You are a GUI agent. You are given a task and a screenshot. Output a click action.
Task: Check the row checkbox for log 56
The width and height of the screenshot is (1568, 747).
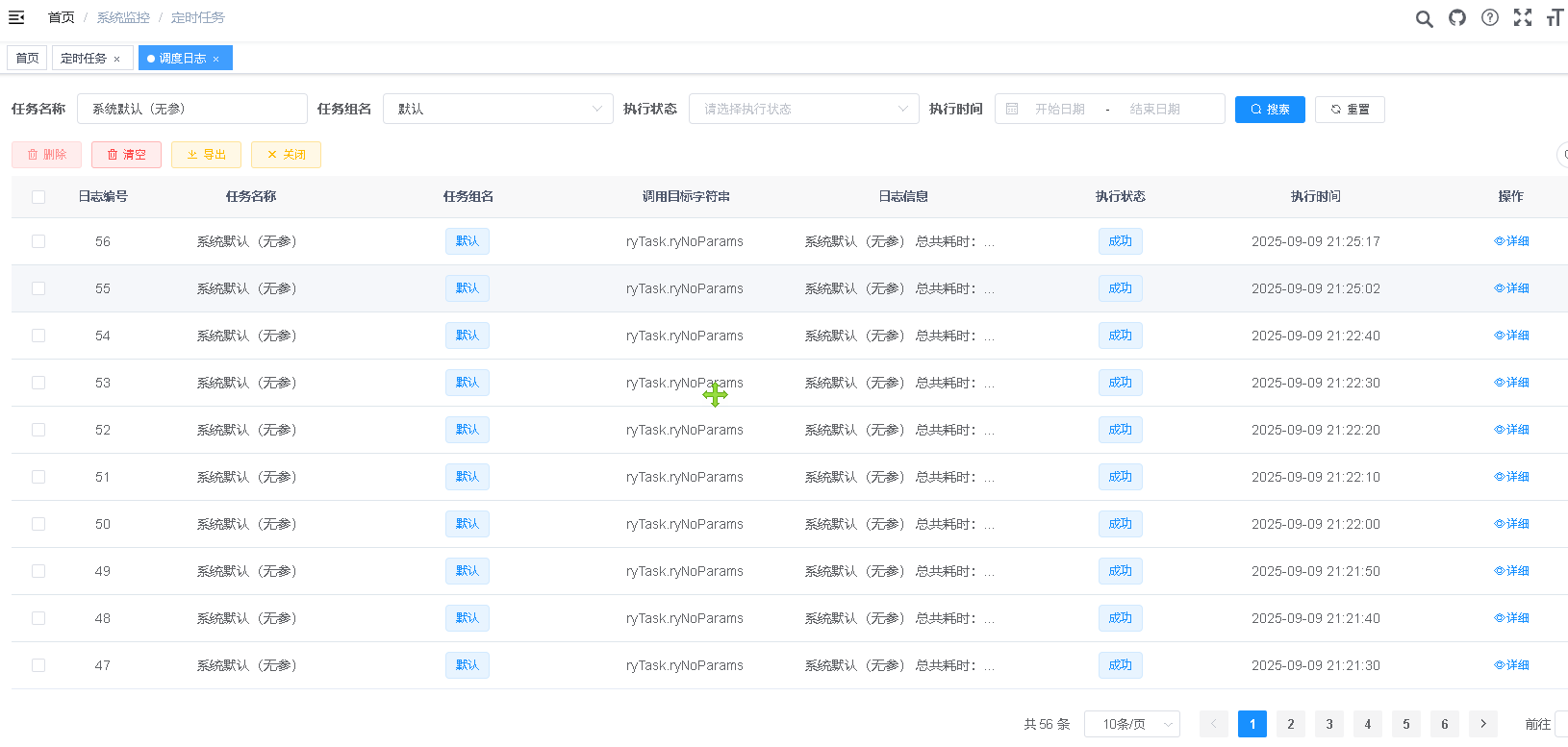click(x=38, y=241)
